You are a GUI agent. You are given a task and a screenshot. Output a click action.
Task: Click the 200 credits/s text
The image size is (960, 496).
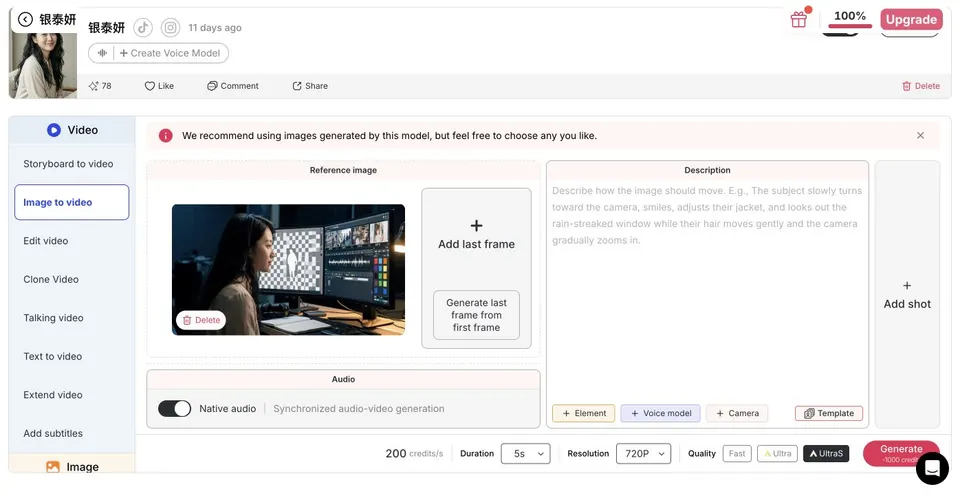coord(414,454)
